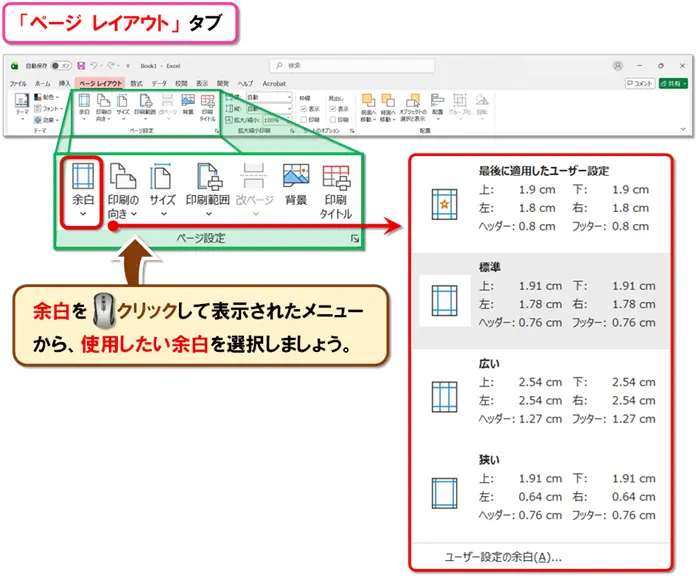Open the 縦 height dropdown
This screenshot has height=580, width=700.
click(x=269, y=108)
